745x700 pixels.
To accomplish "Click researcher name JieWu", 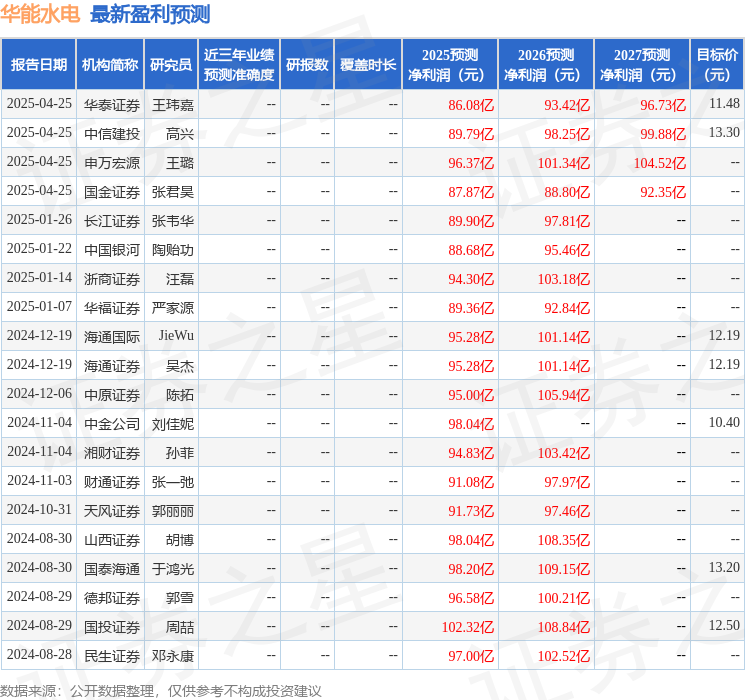I will click(176, 336).
